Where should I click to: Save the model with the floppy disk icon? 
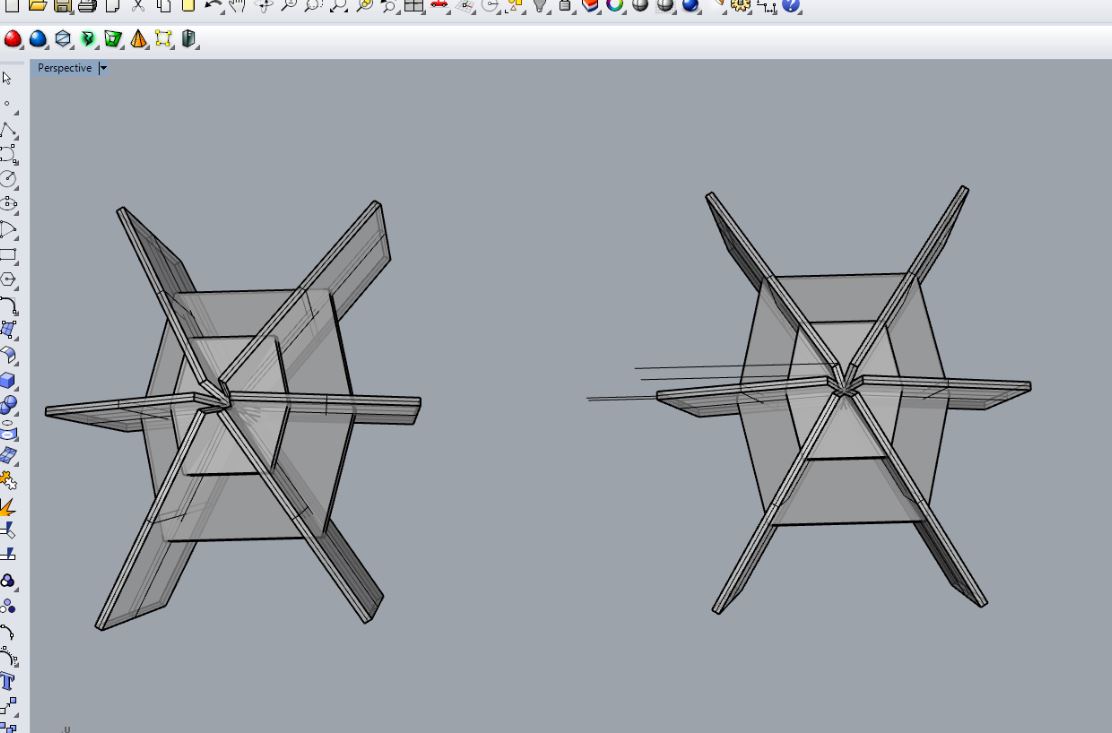pyautogui.click(x=62, y=6)
